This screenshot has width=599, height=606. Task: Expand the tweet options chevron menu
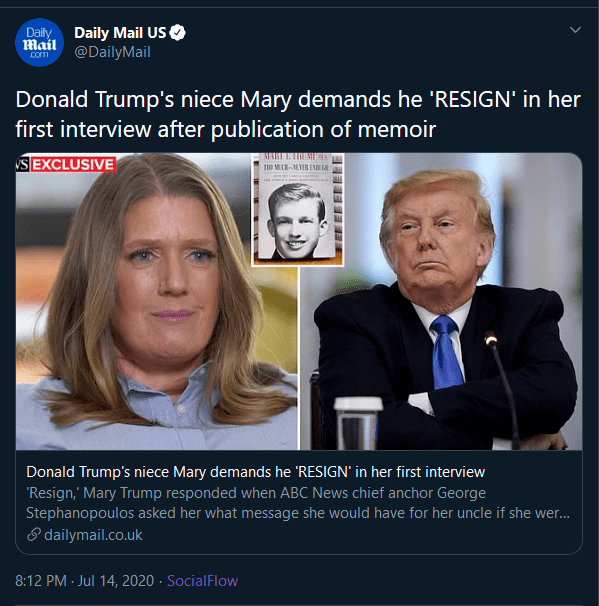tap(575, 30)
